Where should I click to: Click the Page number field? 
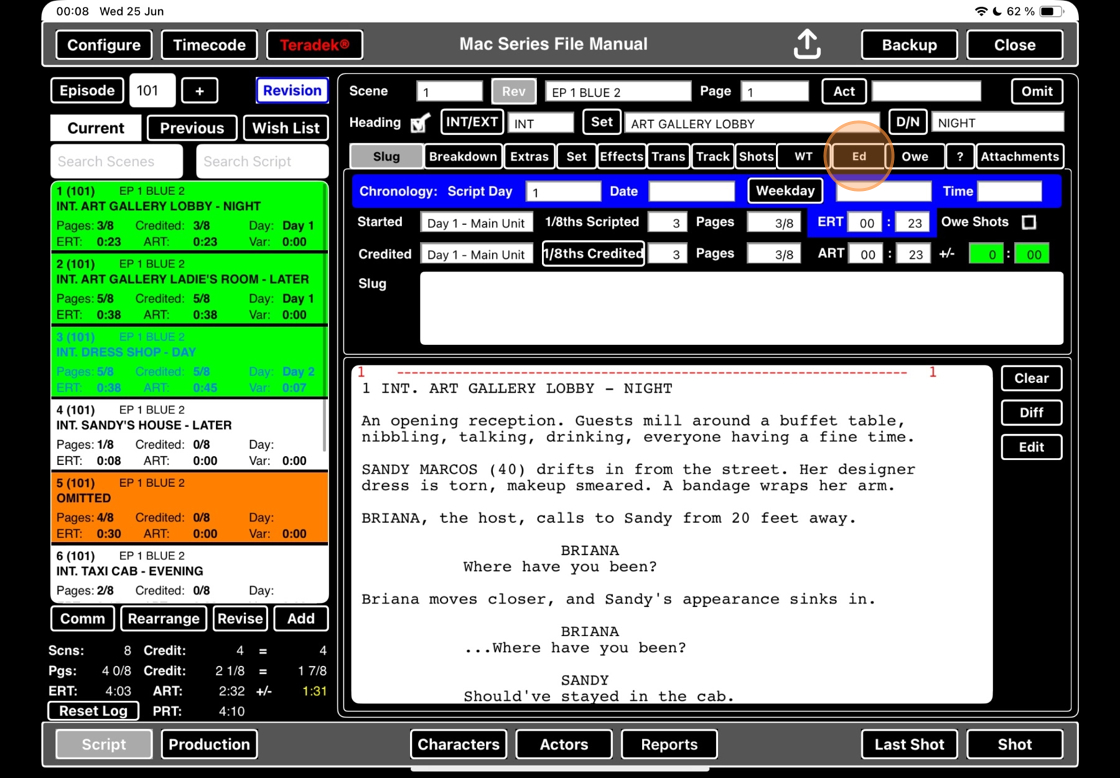pos(774,91)
